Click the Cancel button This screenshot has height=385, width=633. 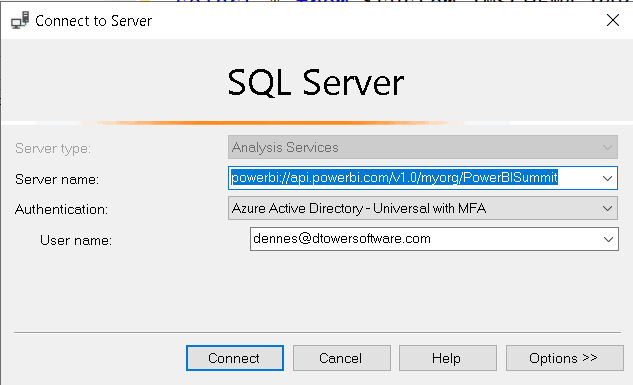342,358
